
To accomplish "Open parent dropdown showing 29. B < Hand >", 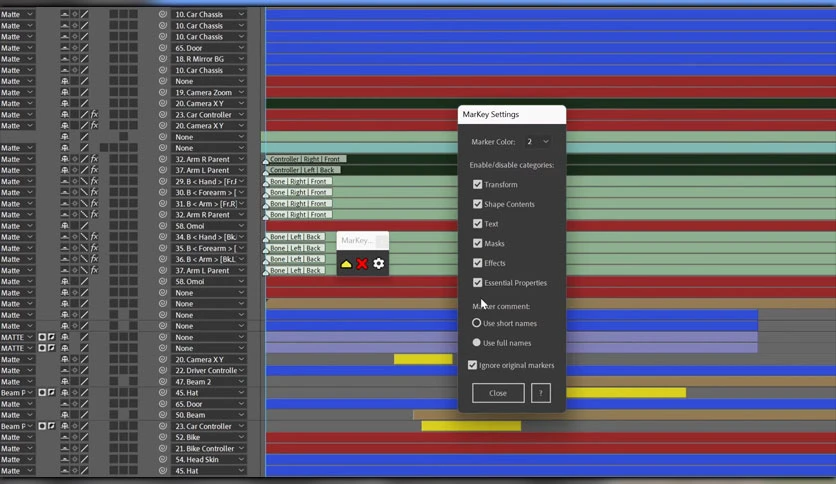I will (209, 181).
